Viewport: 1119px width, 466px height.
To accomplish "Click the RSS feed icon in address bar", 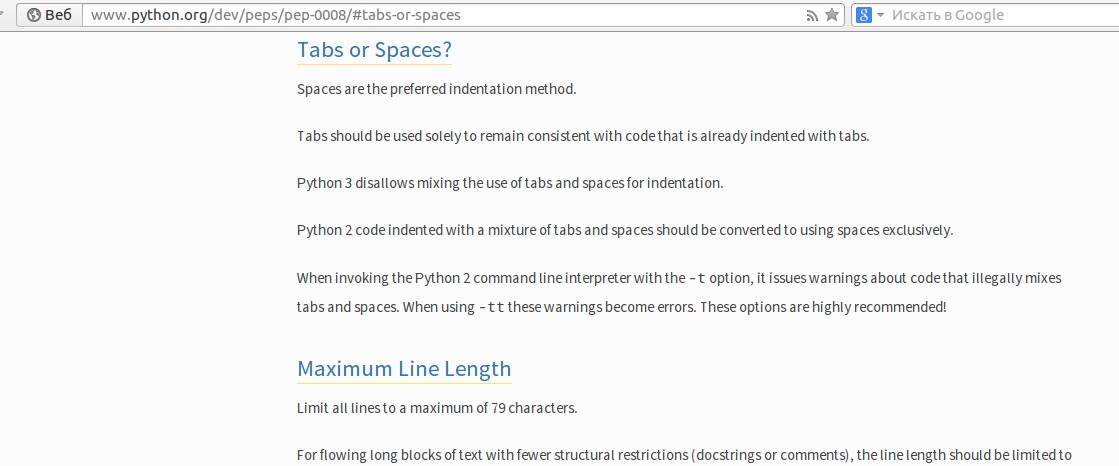I will 813,15.
